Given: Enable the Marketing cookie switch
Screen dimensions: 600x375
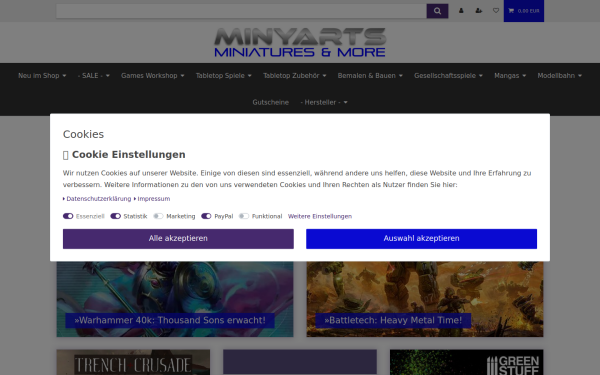Looking at the screenshot, I should [158, 216].
